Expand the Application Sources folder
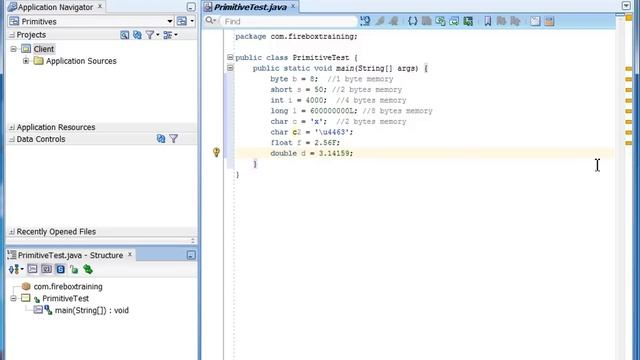640x360 pixels. (26, 61)
